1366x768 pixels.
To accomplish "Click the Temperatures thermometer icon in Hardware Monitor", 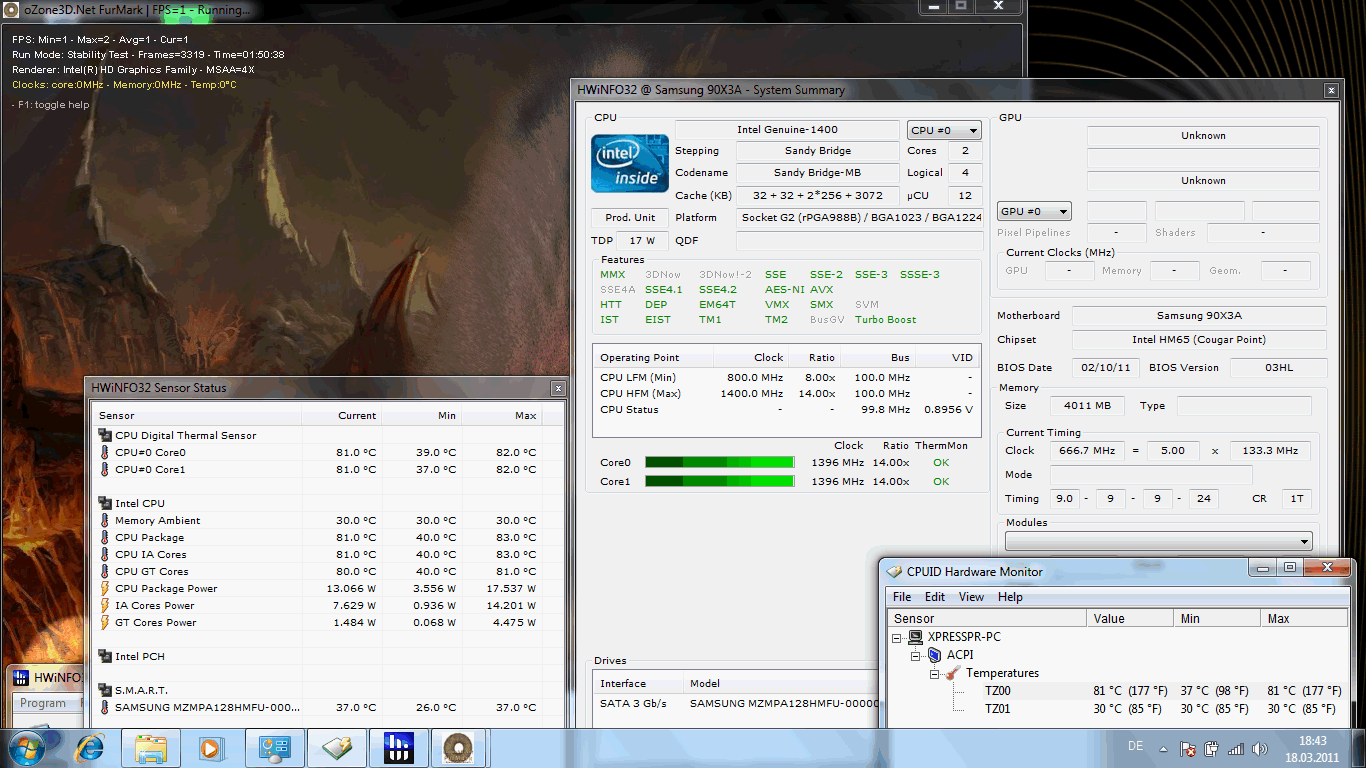I will point(953,673).
